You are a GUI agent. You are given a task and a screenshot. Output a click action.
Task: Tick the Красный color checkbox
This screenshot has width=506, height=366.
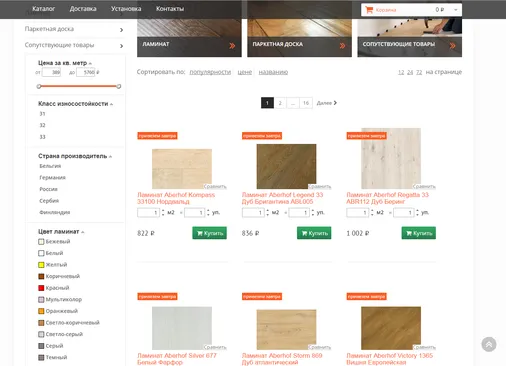[41, 288]
